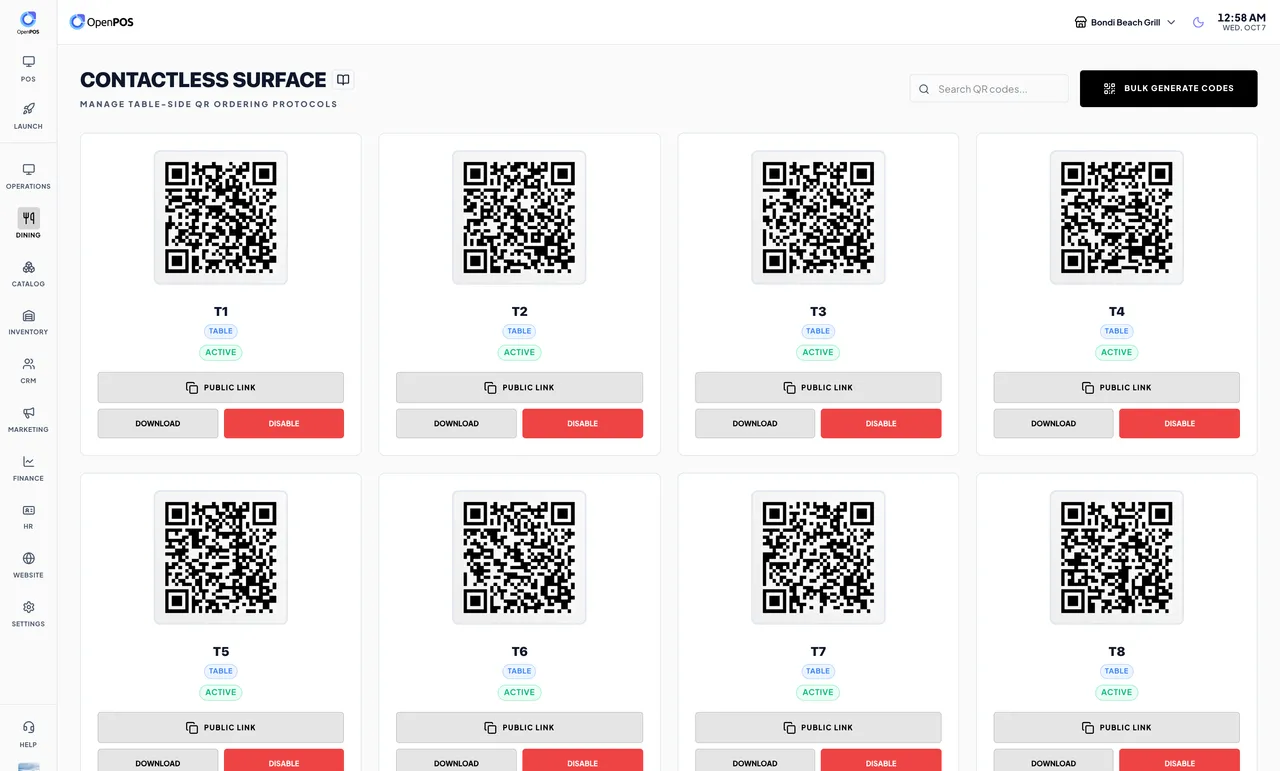Click Bulk Generate Codes button
Viewport: 1280px width, 771px height.
pos(1168,88)
